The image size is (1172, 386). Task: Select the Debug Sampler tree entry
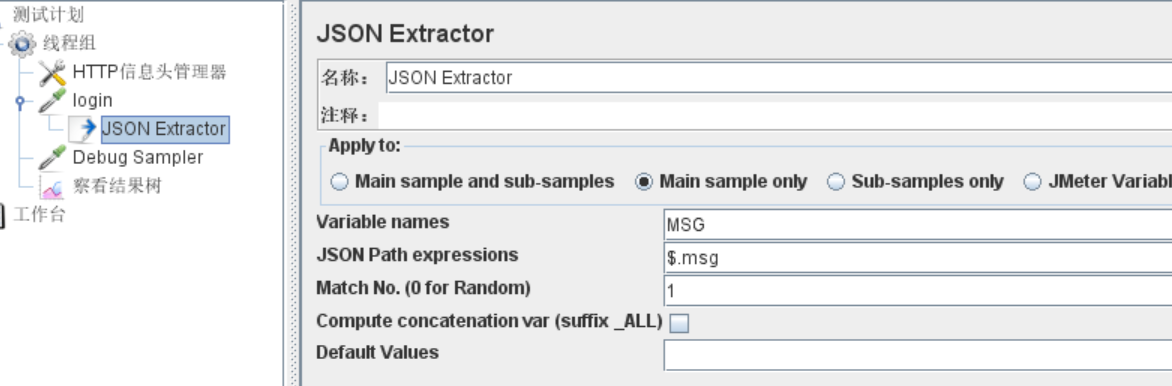pyautogui.click(x=138, y=157)
